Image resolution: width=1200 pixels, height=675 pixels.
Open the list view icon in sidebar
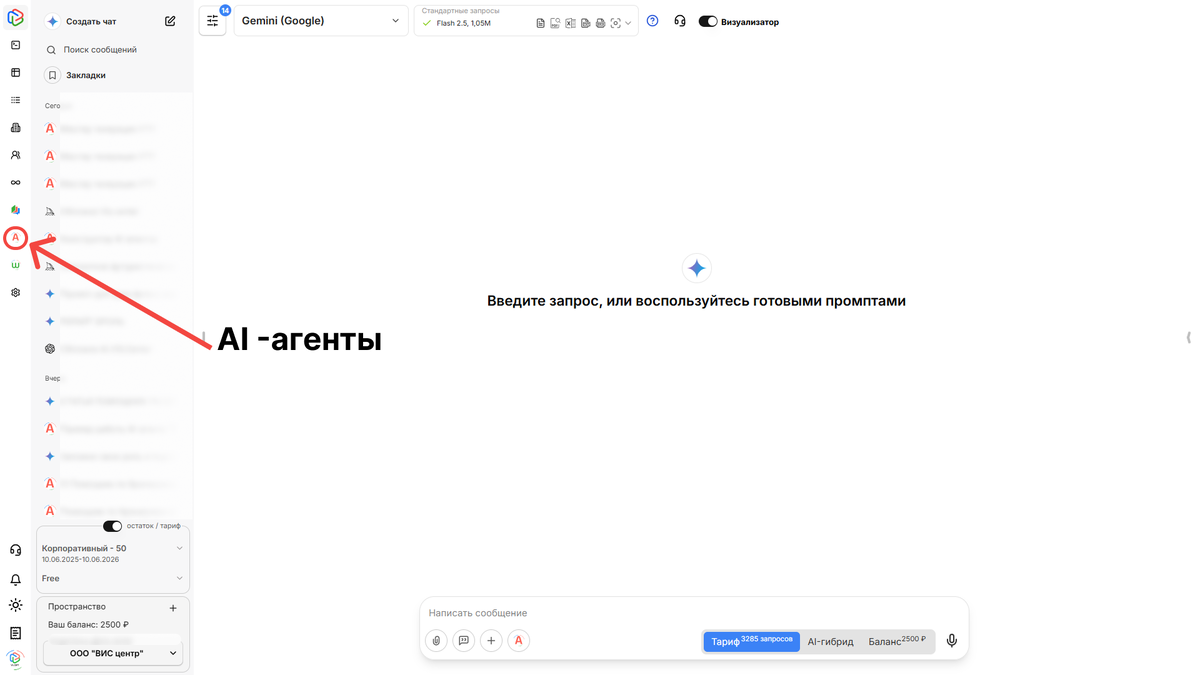(x=15, y=100)
